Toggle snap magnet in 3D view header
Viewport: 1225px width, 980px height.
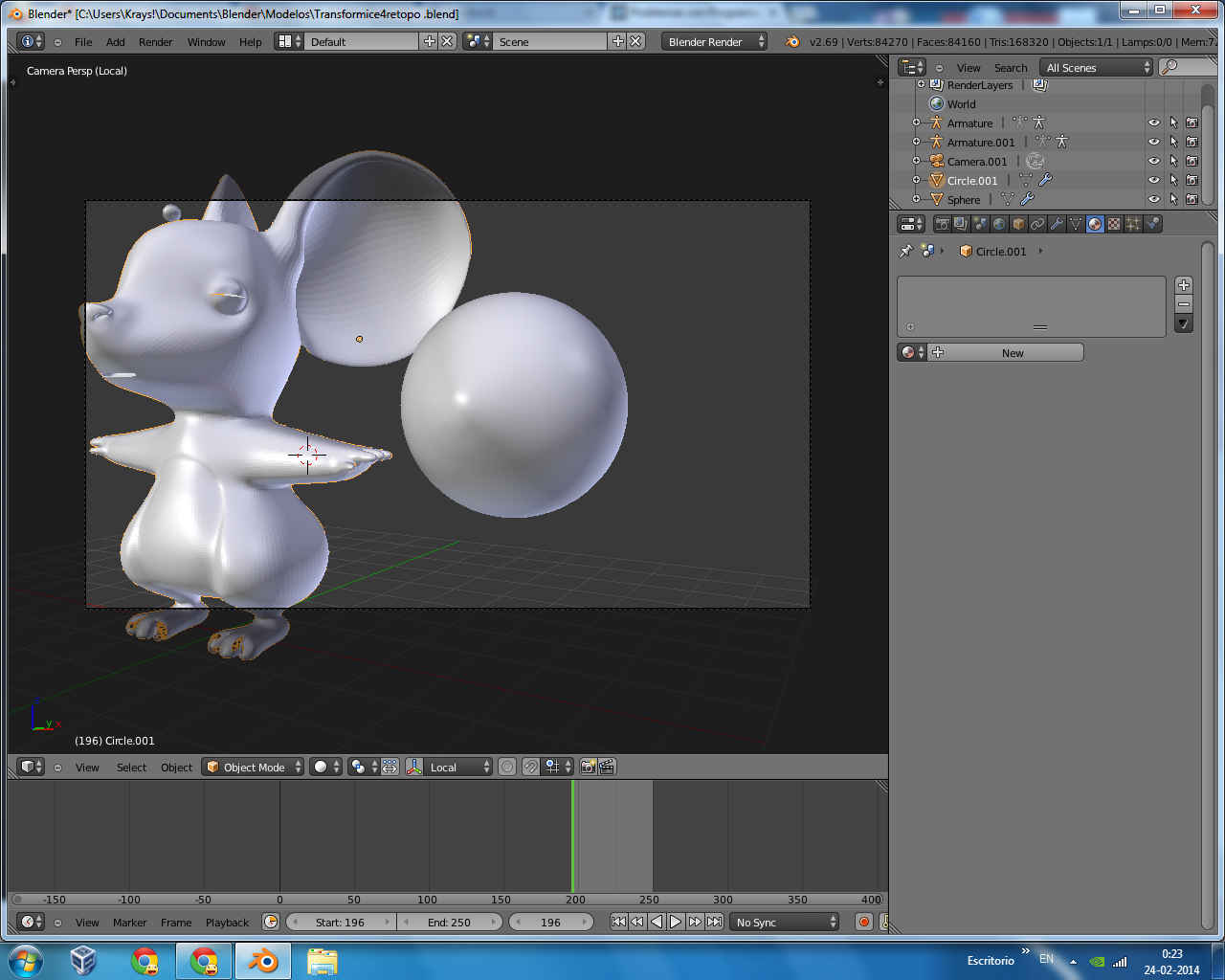click(531, 767)
